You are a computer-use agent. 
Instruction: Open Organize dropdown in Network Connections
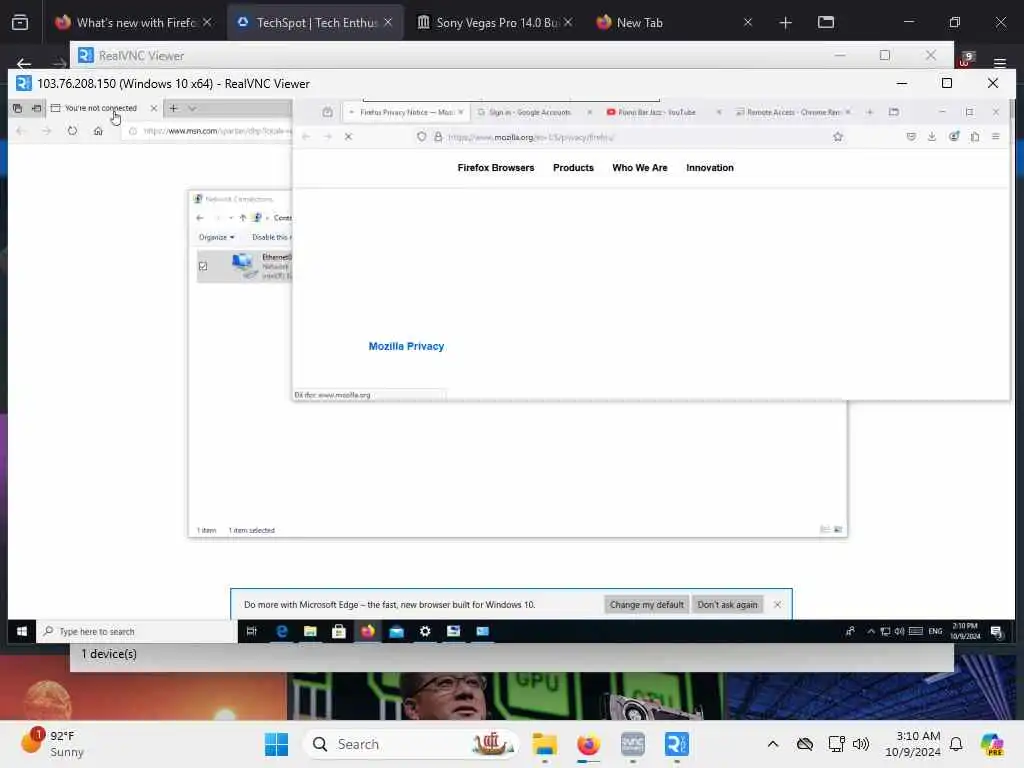point(216,237)
